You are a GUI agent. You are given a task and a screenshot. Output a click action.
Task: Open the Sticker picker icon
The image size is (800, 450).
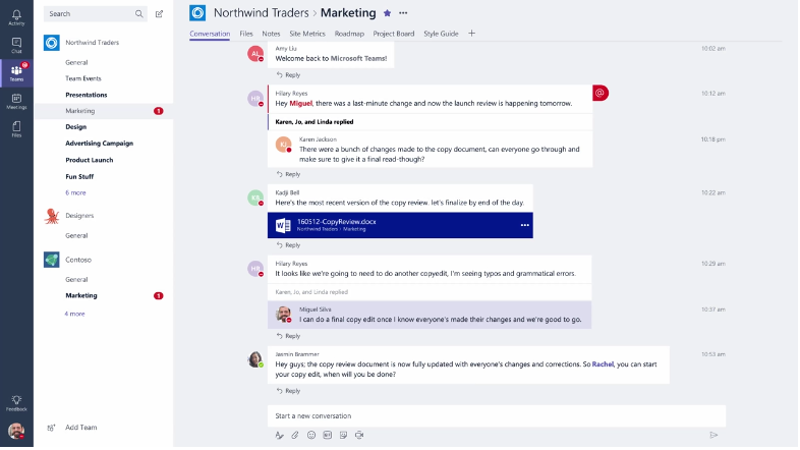coord(343,435)
